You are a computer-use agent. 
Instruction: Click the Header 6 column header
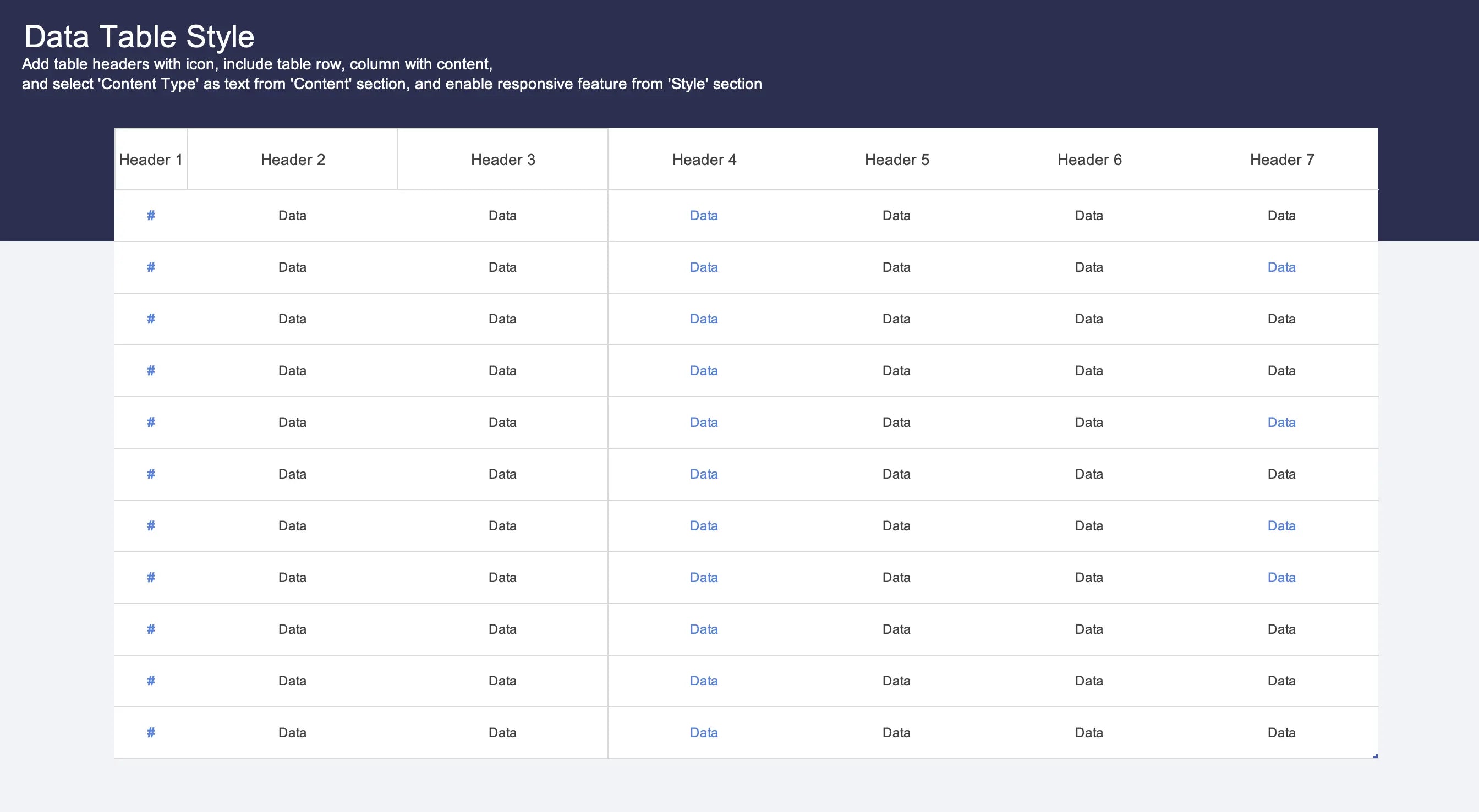[1089, 160]
